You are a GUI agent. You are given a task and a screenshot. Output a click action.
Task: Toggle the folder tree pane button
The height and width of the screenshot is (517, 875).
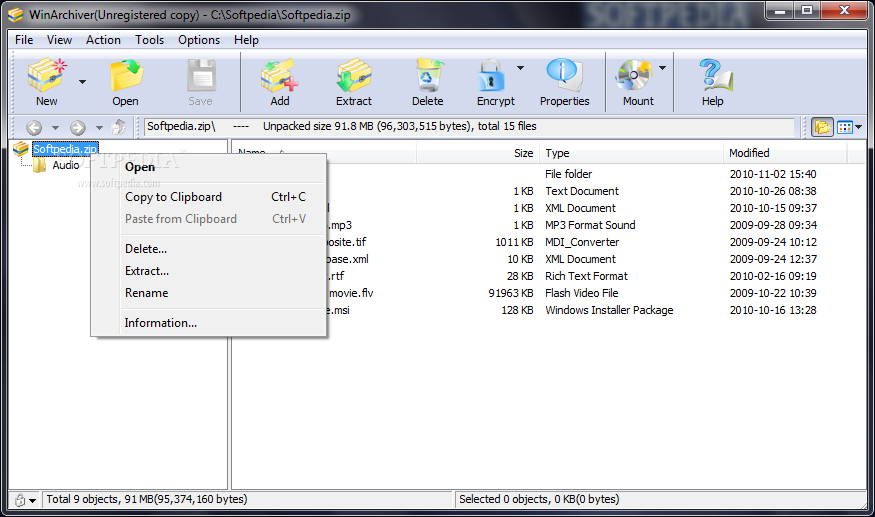tap(822, 127)
